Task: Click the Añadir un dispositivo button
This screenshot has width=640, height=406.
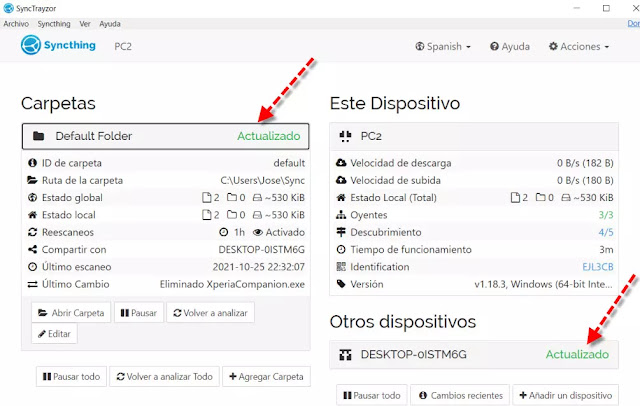Action: tap(565, 395)
